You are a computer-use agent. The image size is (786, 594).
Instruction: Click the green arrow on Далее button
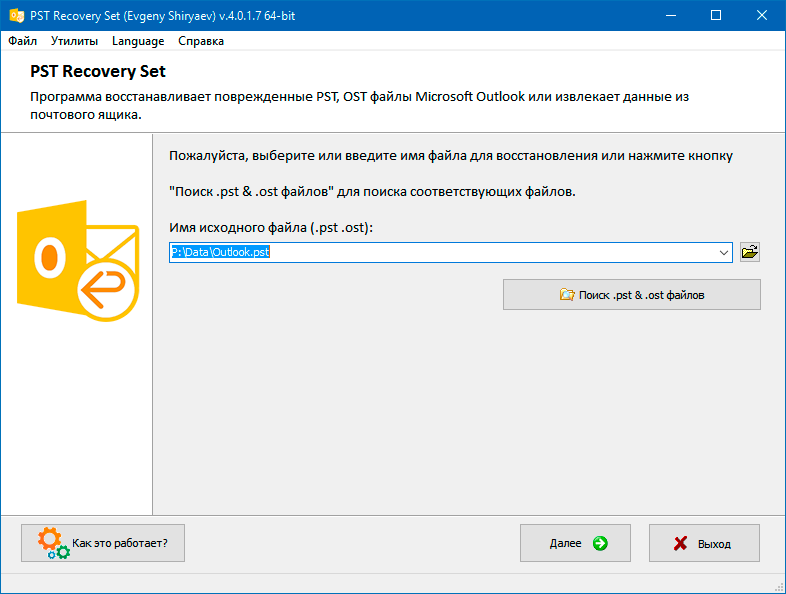(600, 543)
